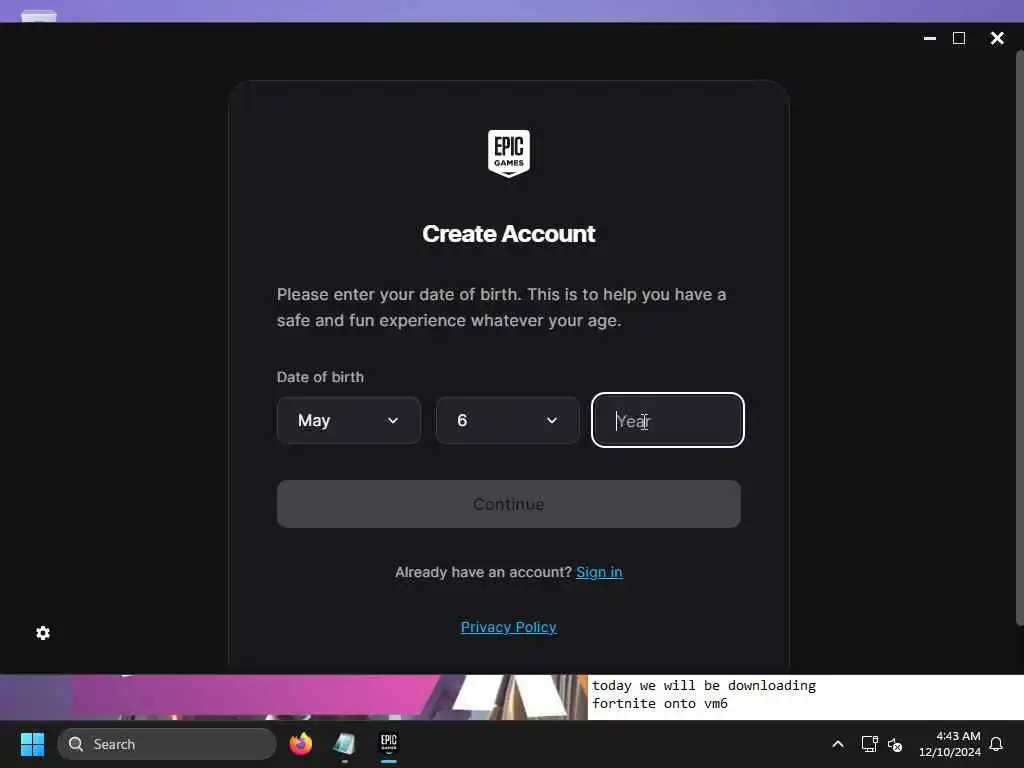The height and width of the screenshot is (768, 1024).
Task: Open the notepad app in the taskbar
Action: pyautogui.click(x=345, y=744)
